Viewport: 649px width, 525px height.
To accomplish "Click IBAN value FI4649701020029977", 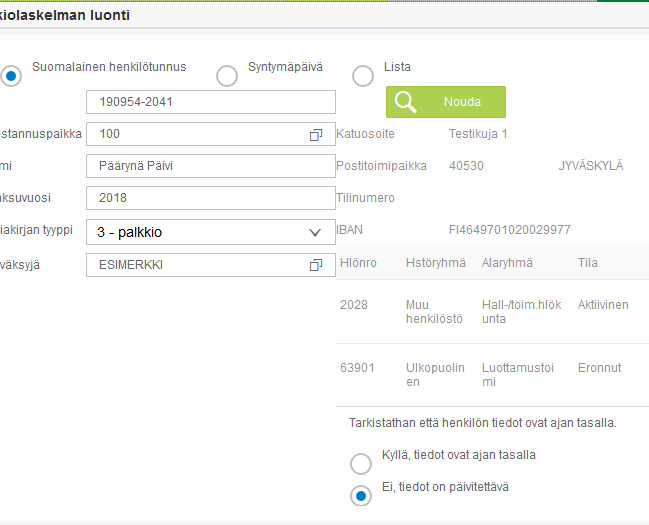I will [510, 230].
